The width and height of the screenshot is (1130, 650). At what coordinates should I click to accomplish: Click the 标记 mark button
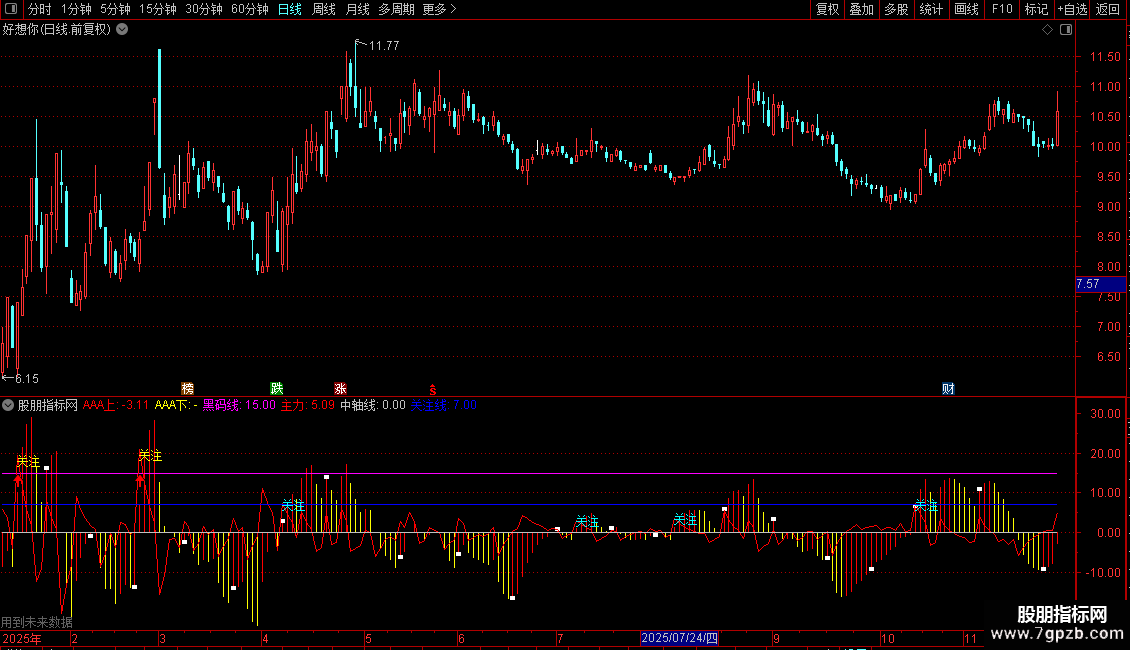[x=1036, y=9]
